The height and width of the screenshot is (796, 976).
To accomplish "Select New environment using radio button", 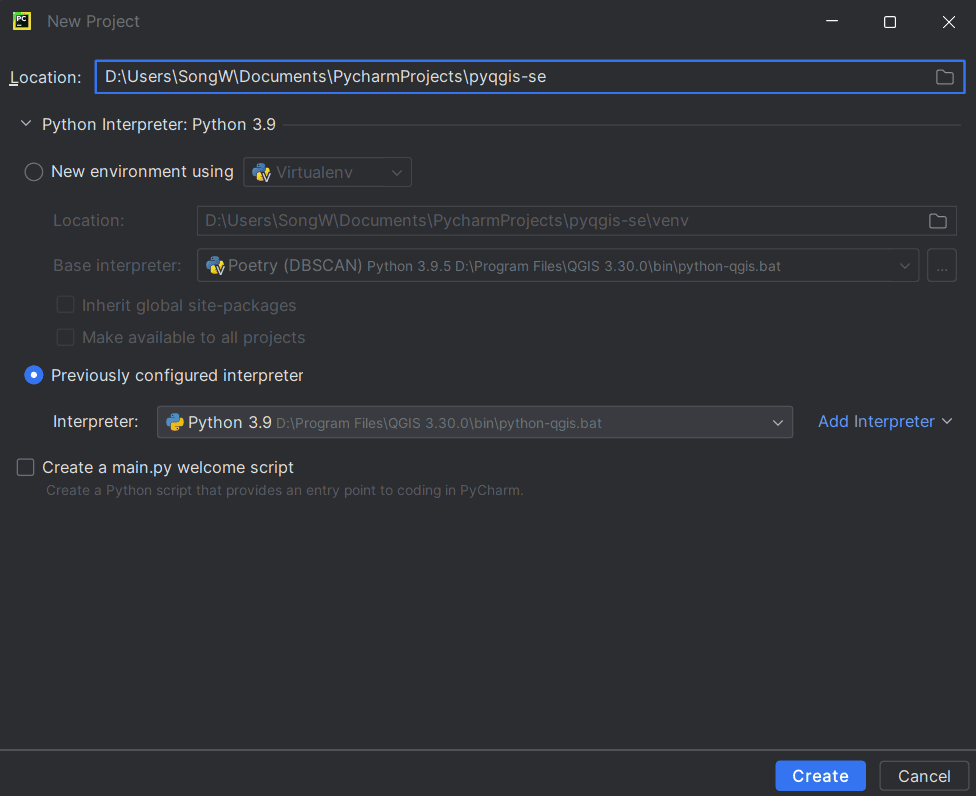I will click(x=34, y=172).
